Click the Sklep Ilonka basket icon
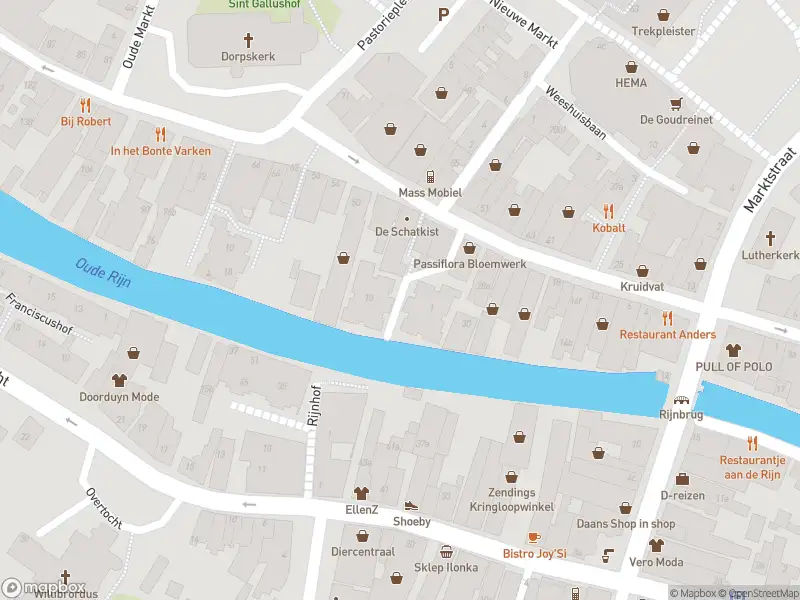The width and height of the screenshot is (800, 600). tap(446, 552)
